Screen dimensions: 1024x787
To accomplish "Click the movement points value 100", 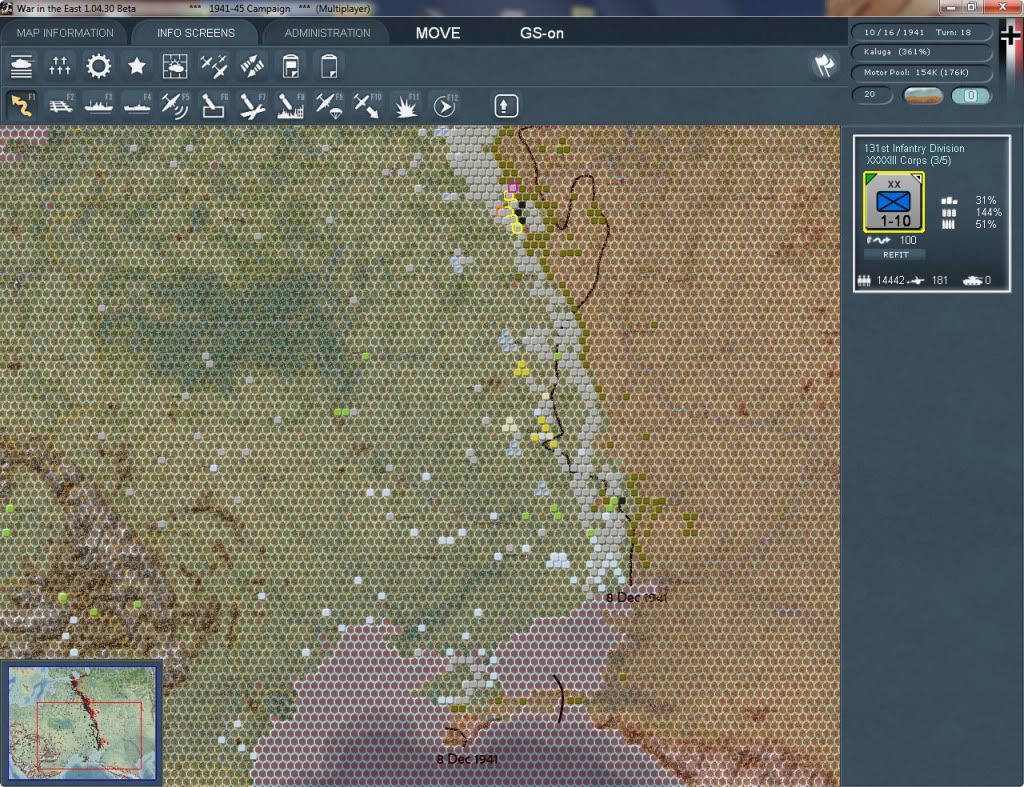I will pos(908,240).
